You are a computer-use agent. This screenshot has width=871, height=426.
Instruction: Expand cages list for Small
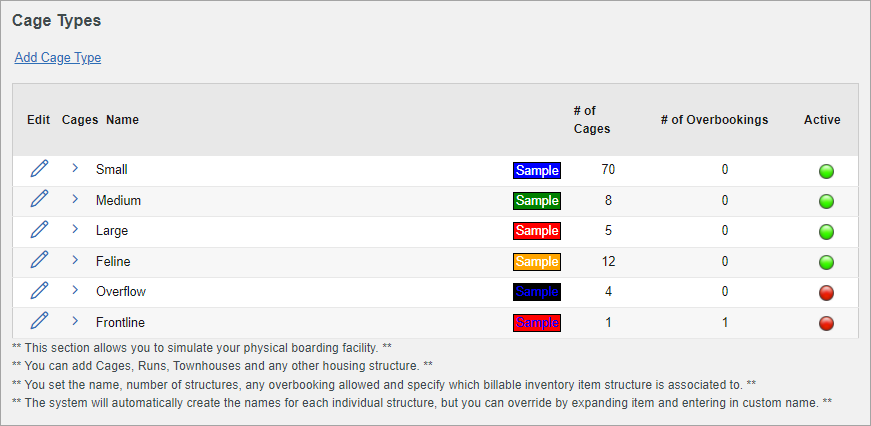pos(75,168)
